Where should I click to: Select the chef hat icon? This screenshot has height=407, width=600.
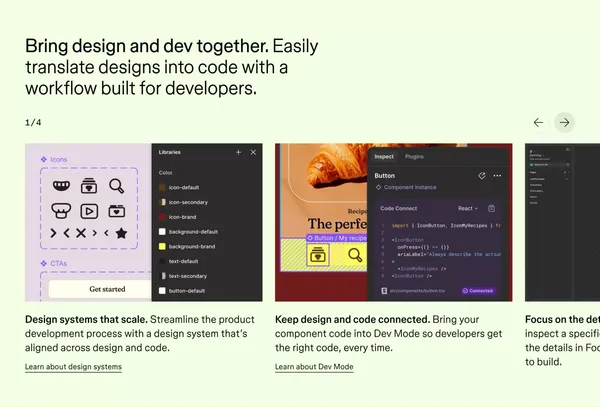click(x=61, y=211)
